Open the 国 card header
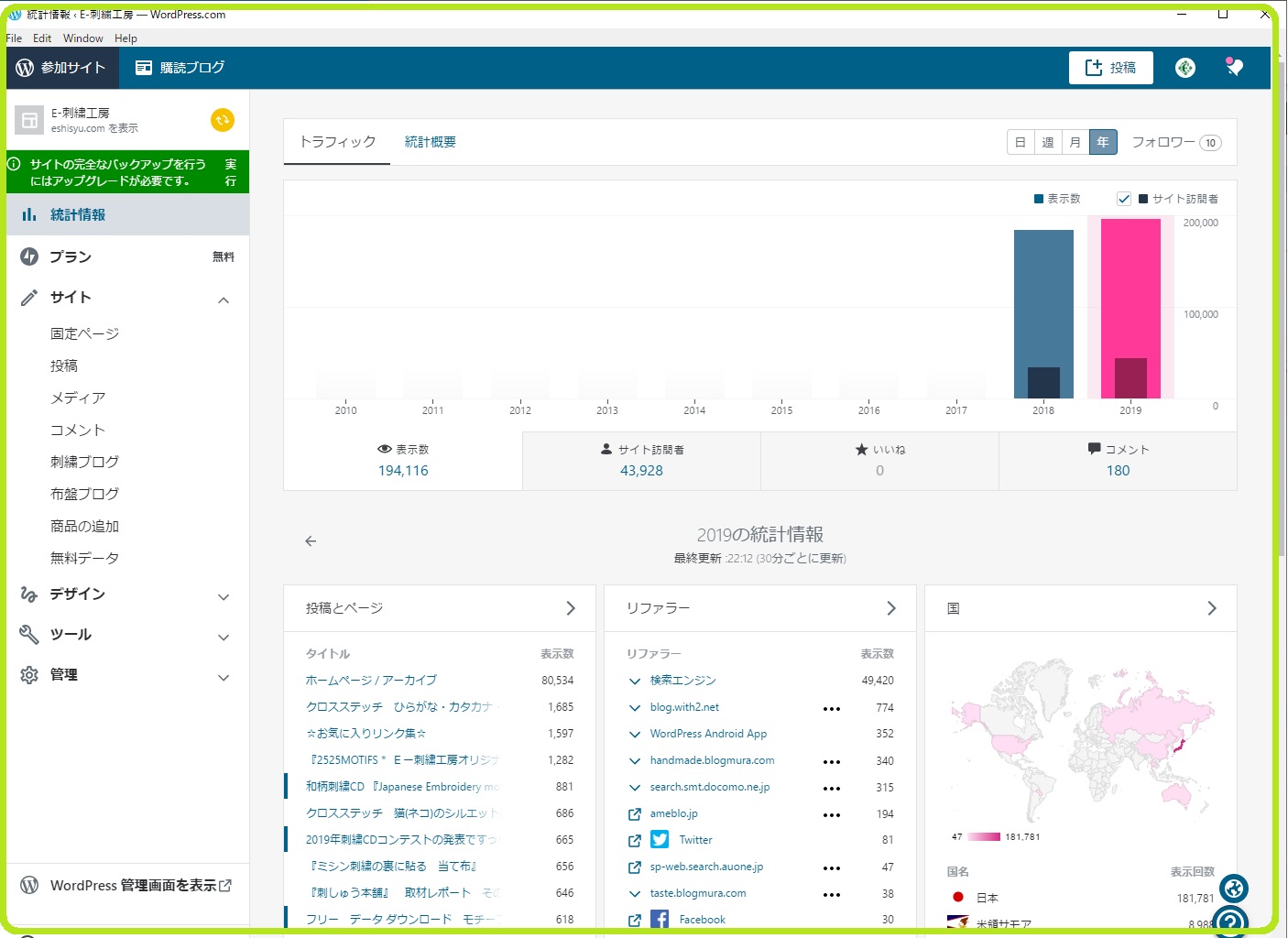 (x=1081, y=608)
